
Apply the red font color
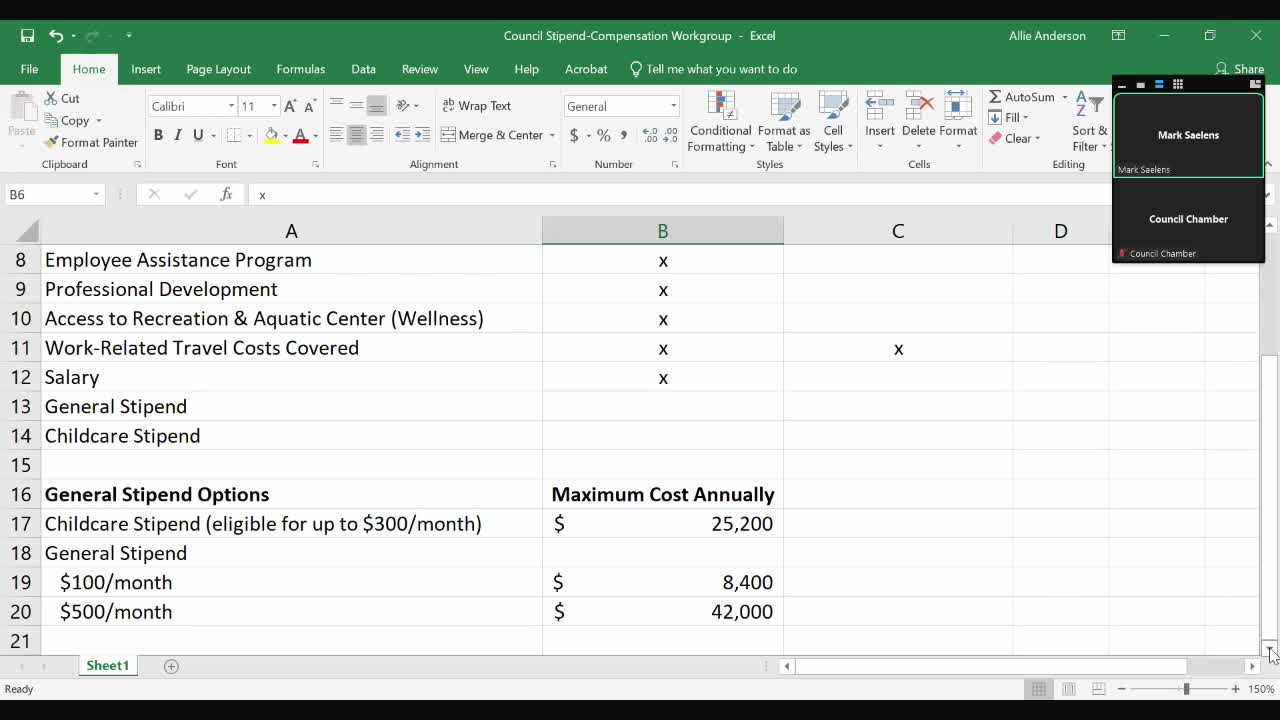[x=300, y=135]
